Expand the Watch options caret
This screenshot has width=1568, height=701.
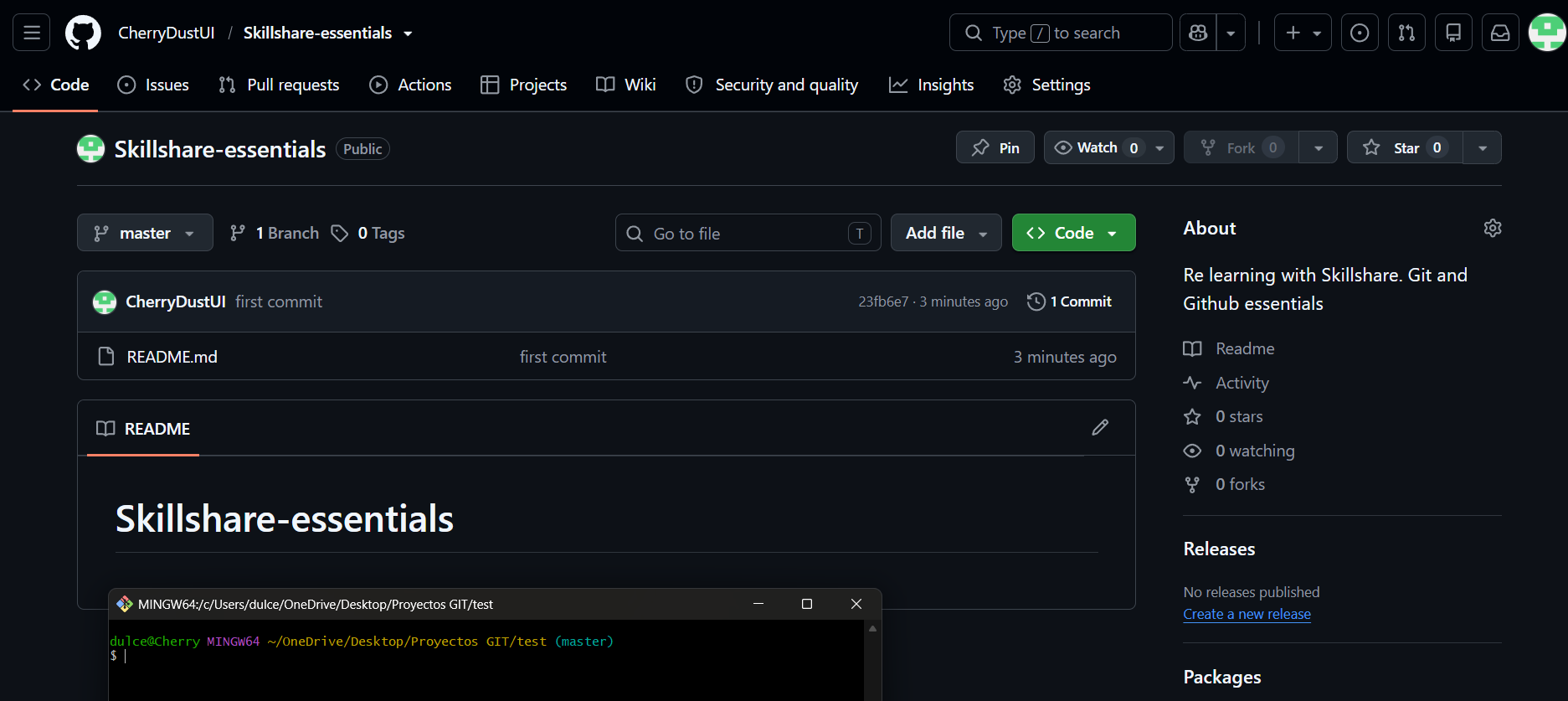(1159, 148)
